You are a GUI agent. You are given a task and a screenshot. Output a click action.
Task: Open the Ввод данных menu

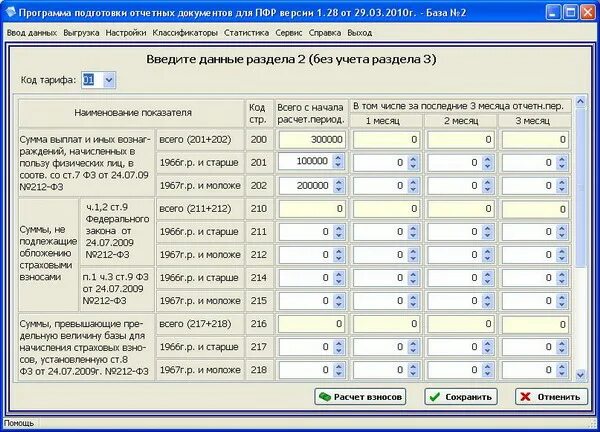click(32, 33)
